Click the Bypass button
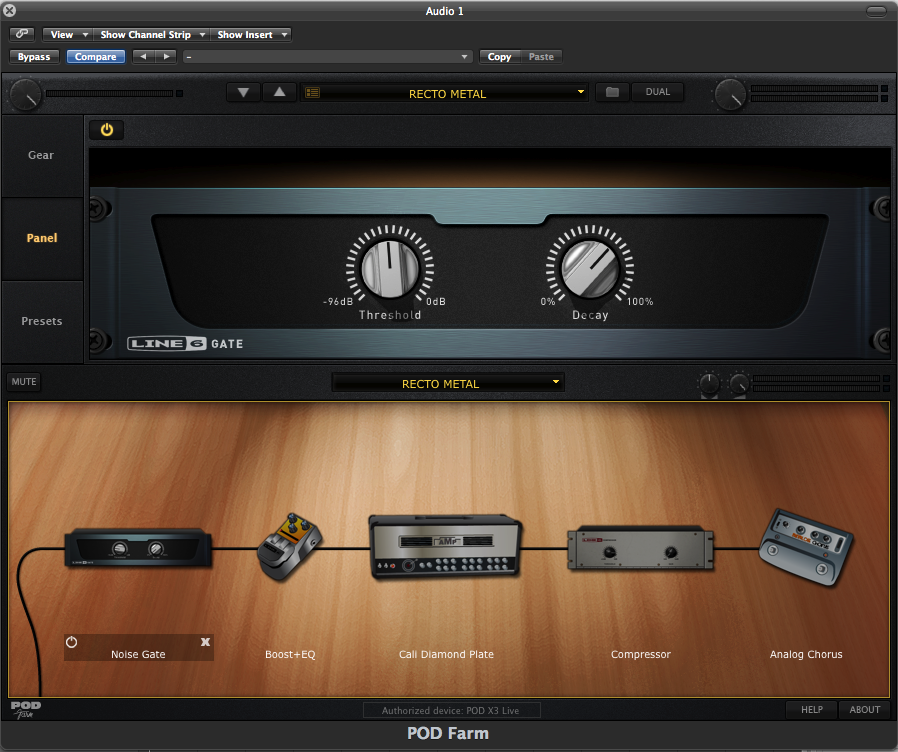This screenshot has height=752, width=898. click(34, 57)
